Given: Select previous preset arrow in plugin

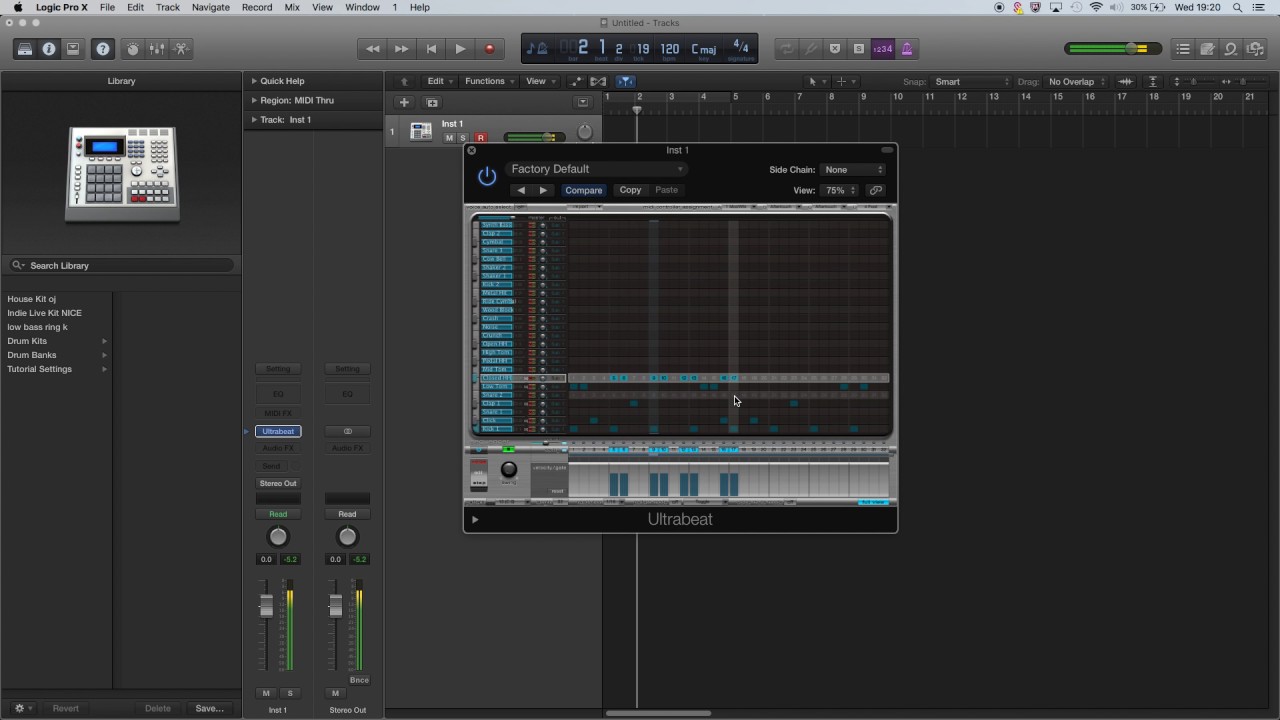Looking at the screenshot, I should point(520,190).
